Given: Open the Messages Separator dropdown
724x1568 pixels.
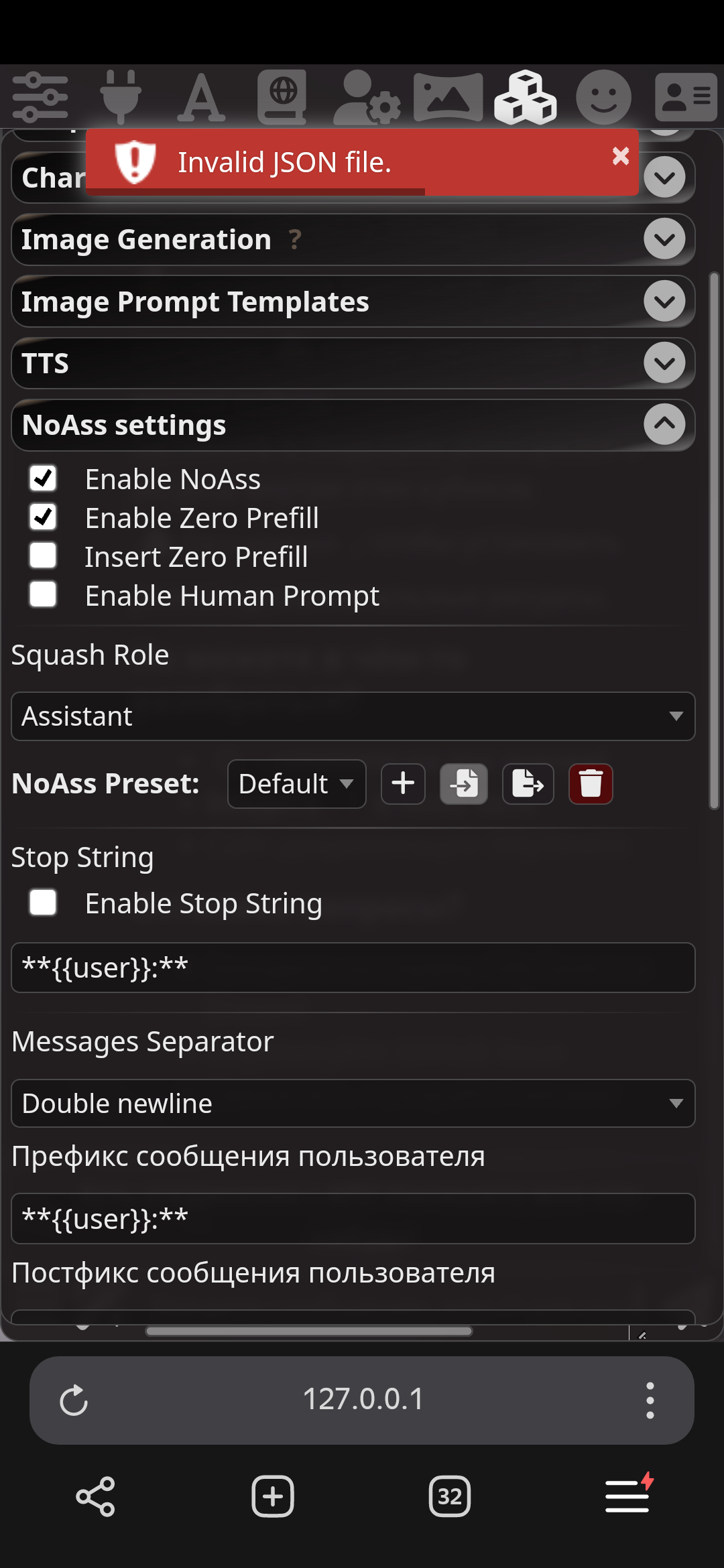Looking at the screenshot, I should pyautogui.click(x=353, y=1104).
